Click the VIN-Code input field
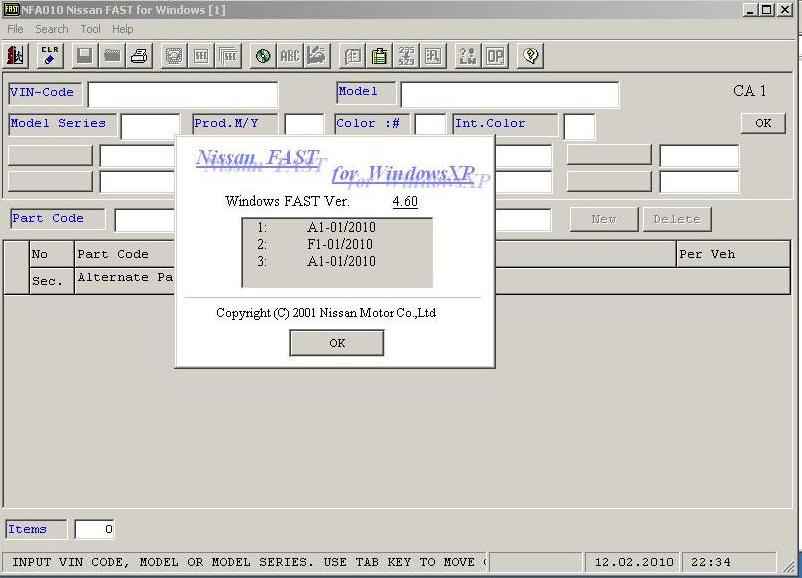The width and height of the screenshot is (802, 578). tap(183, 94)
